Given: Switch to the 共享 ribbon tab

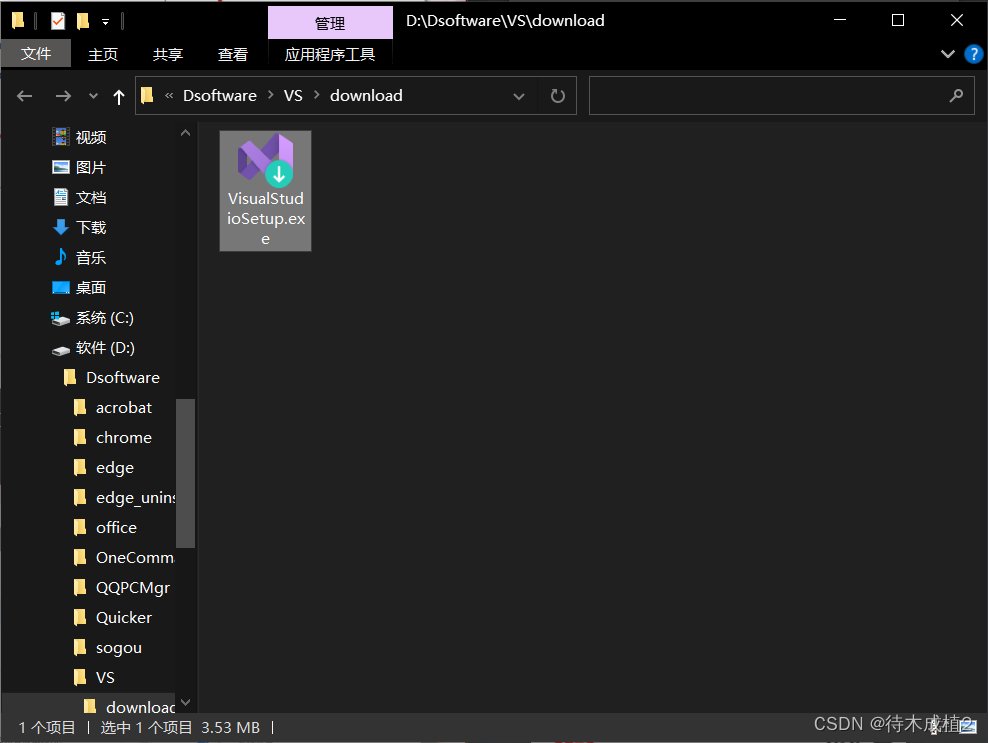Looking at the screenshot, I should 168,55.
